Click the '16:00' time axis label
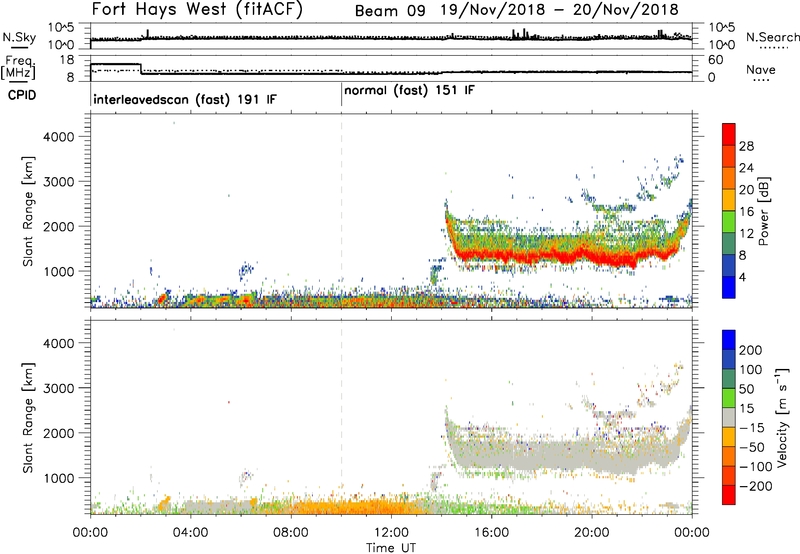The width and height of the screenshot is (800, 554). pos(491,533)
